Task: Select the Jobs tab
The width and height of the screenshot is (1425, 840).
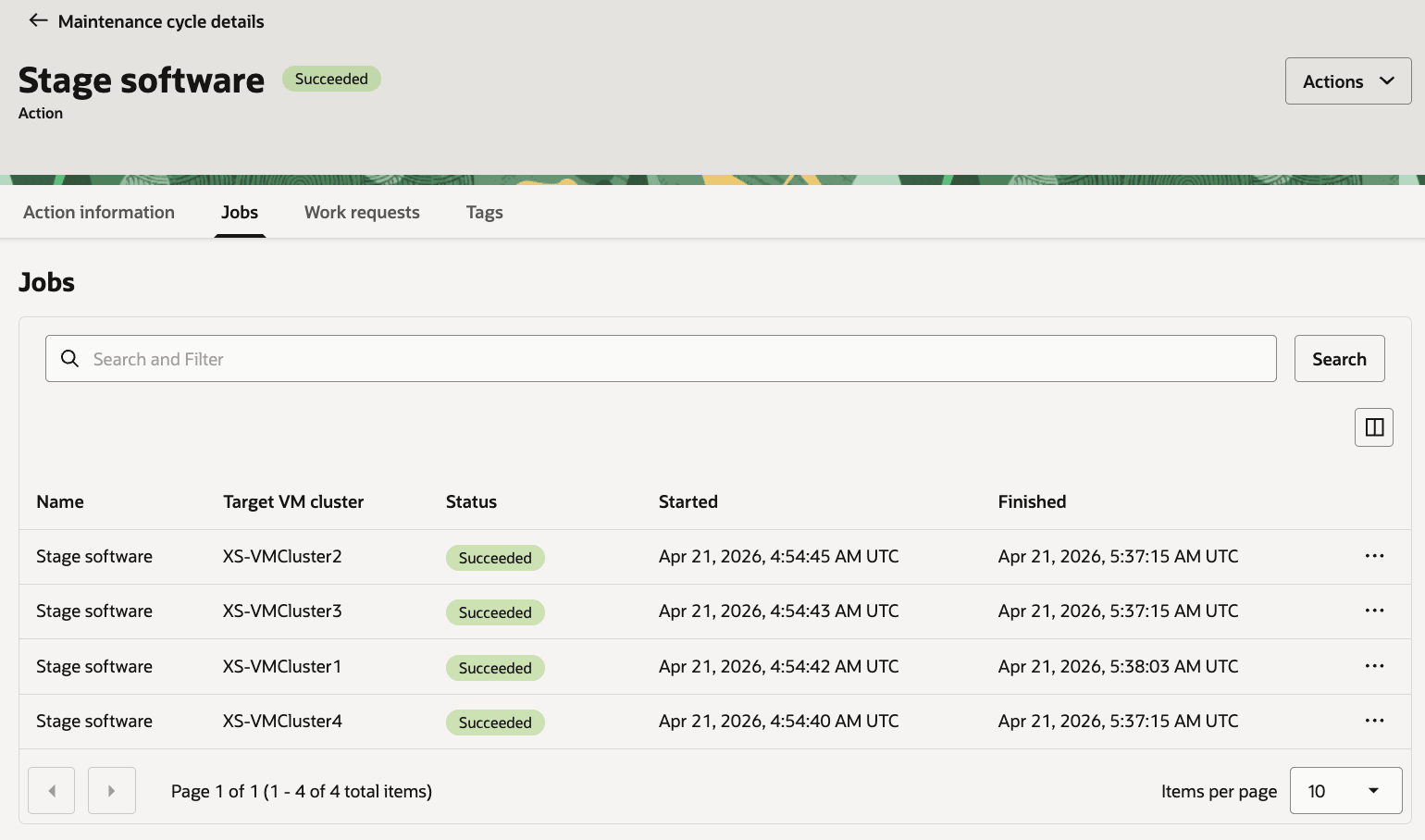Action: (x=240, y=212)
